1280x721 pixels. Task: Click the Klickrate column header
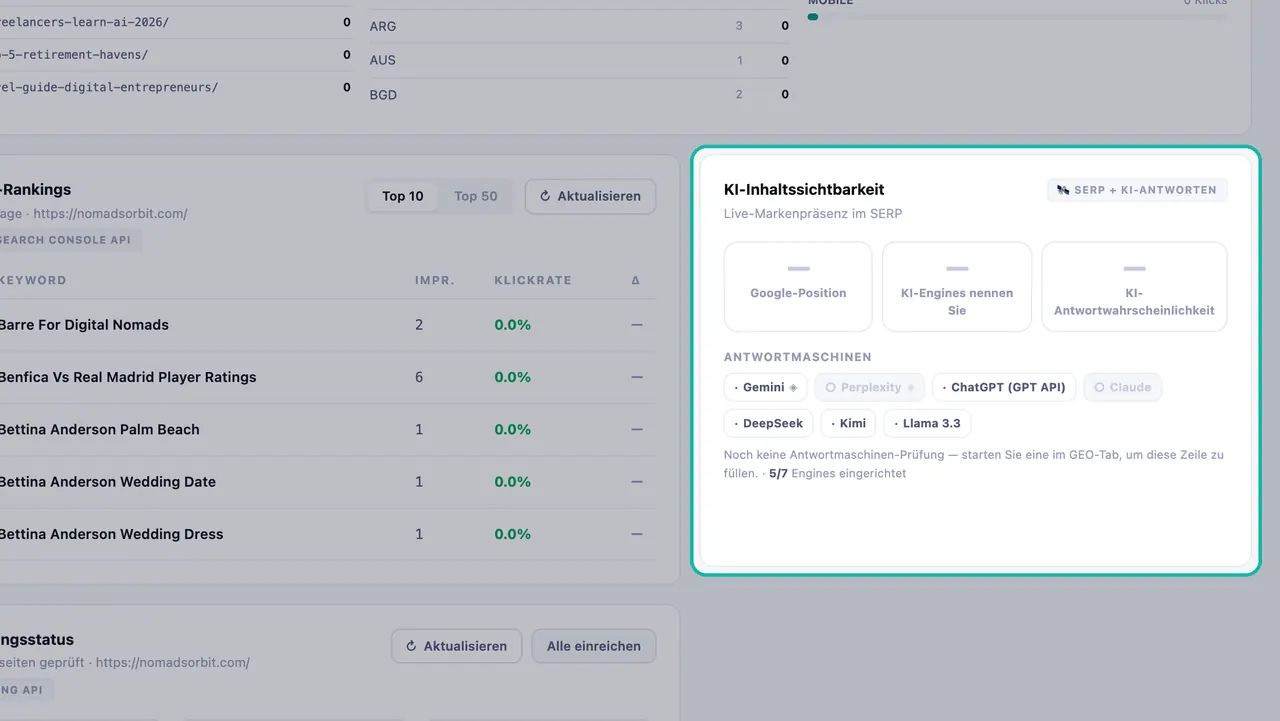coord(533,280)
